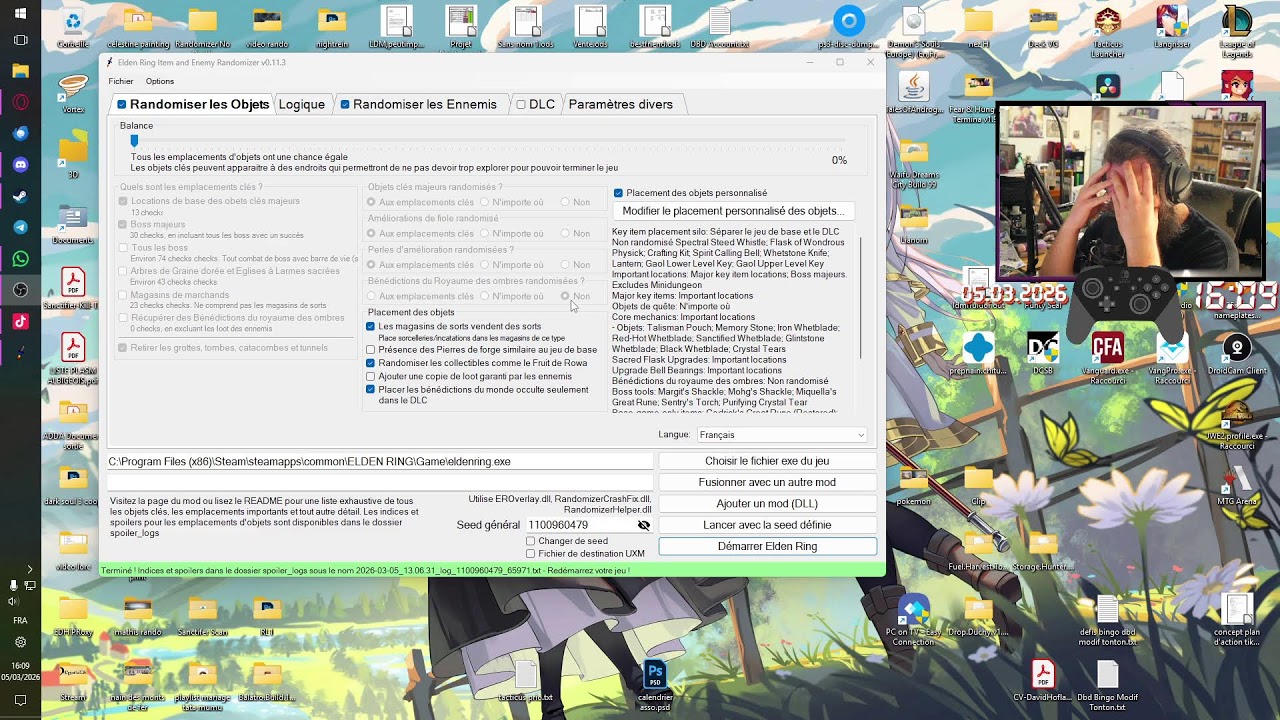Viewport: 1280px width, 720px height.
Task: Click the custom placement summary scrollbar
Action: click(x=861, y=297)
